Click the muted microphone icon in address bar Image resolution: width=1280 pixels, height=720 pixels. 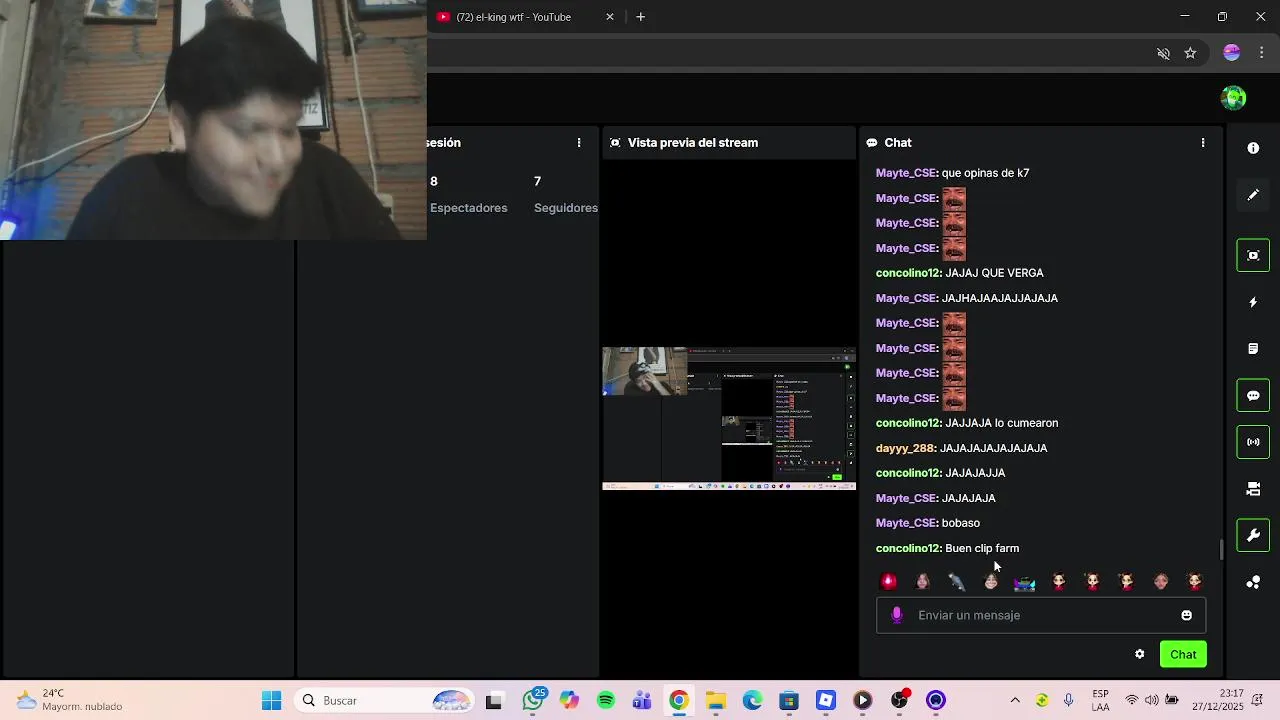[1163, 53]
